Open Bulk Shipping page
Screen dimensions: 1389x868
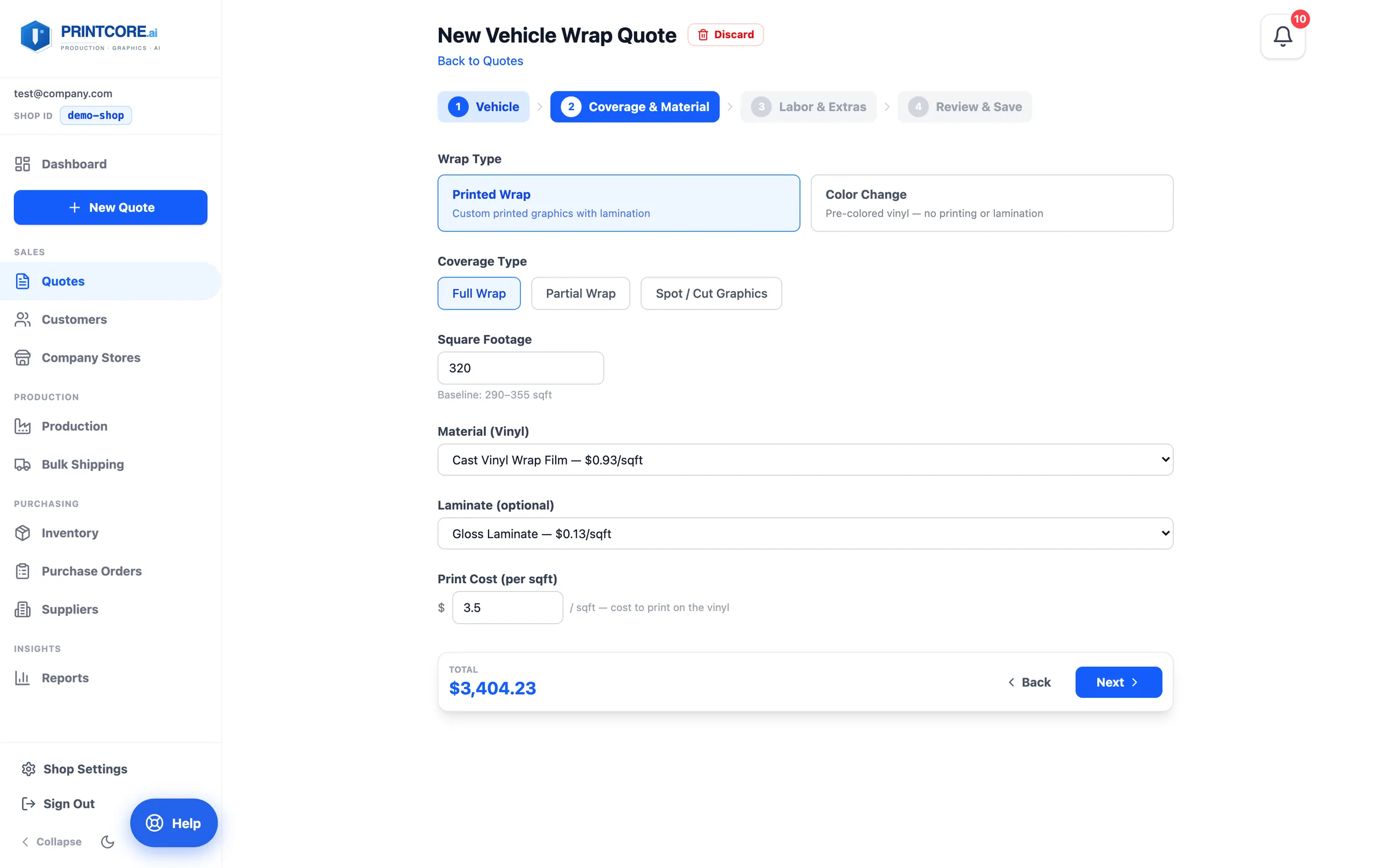(x=111, y=464)
